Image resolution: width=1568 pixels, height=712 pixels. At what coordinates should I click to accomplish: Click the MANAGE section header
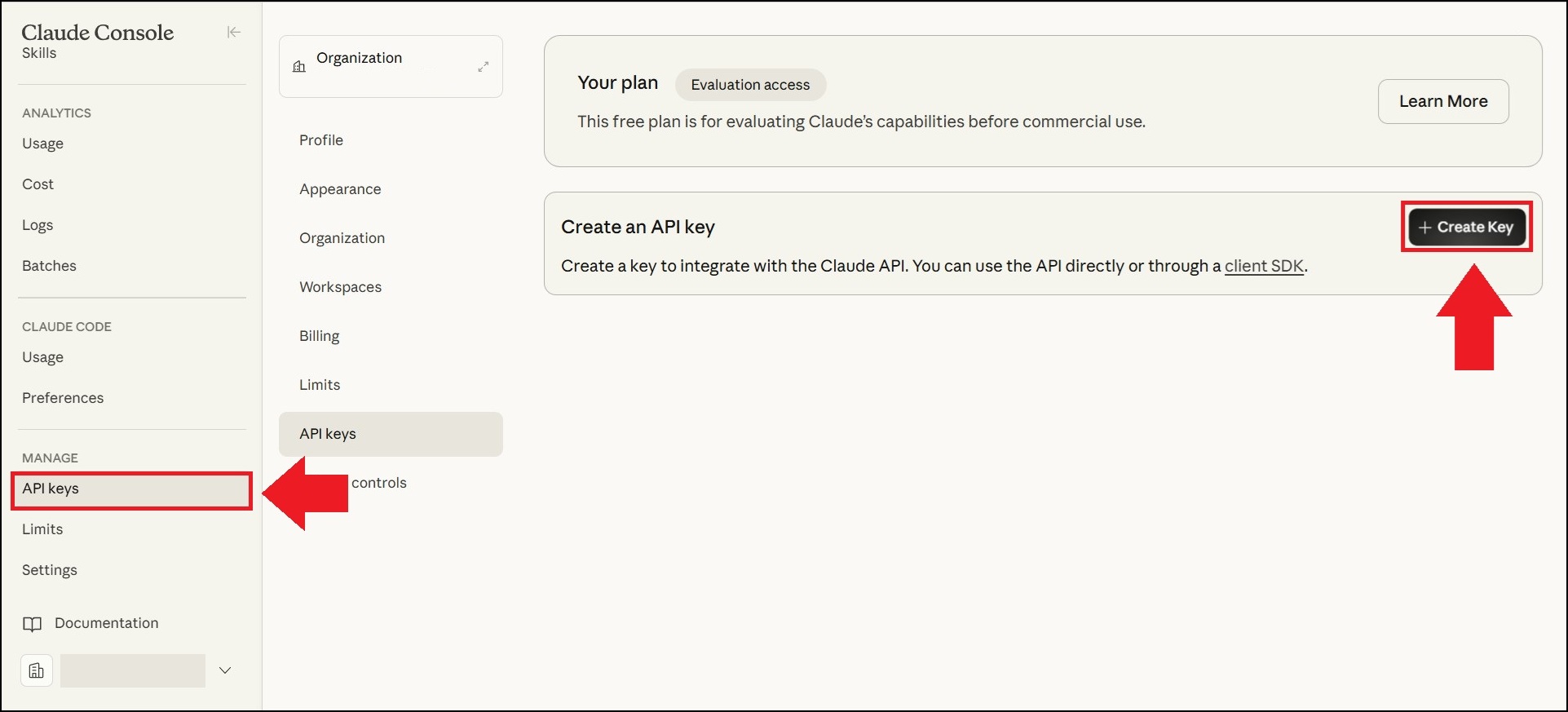pos(50,458)
